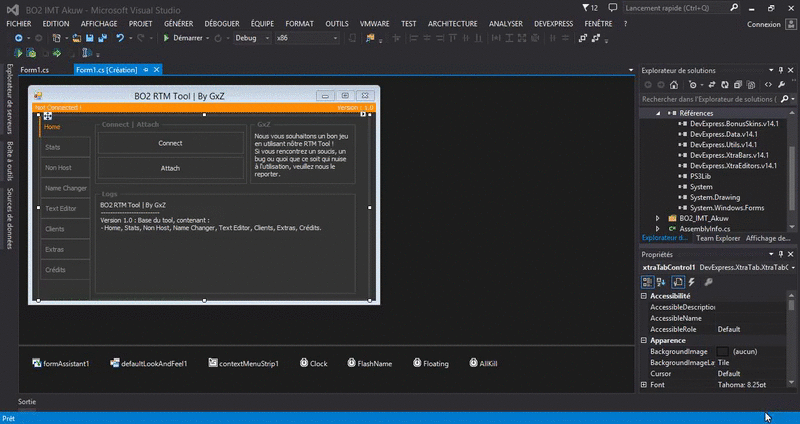Select the Name Changer tab on the form
Image resolution: width=800 pixels, height=424 pixels.
[x=65, y=188]
